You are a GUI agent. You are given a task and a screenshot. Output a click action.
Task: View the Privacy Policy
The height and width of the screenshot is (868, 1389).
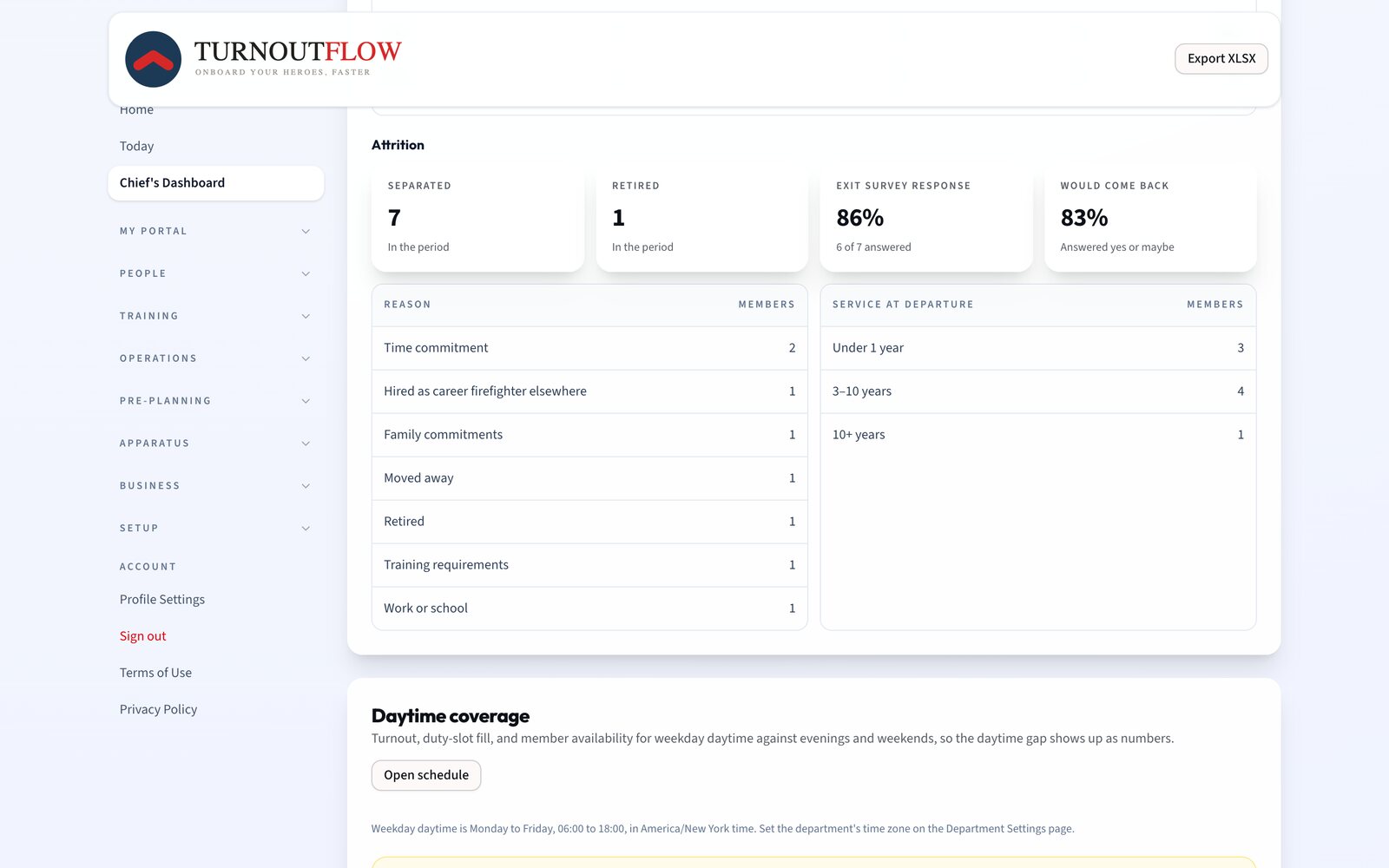pyautogui.click(x=158, y=709)
